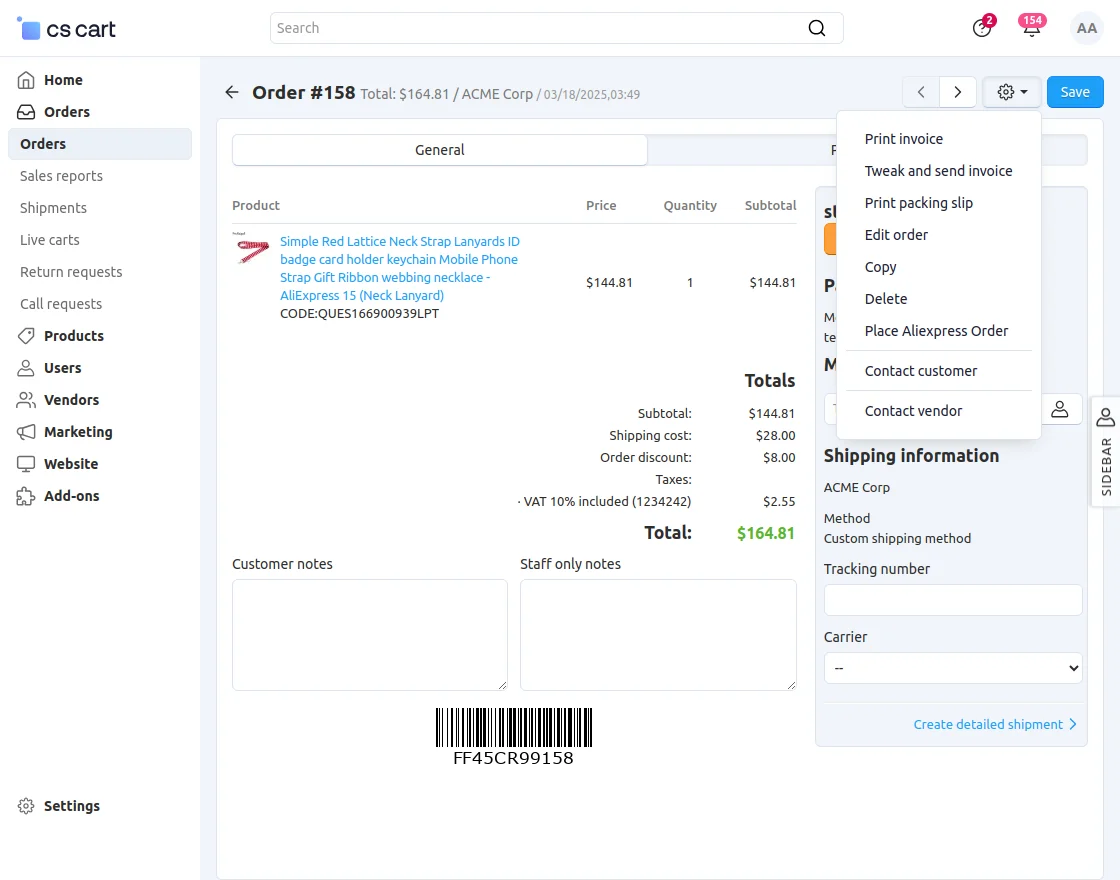Click the search magnifier icon
The height and width of the screenshot is (880, 1120).
(817, 28)
